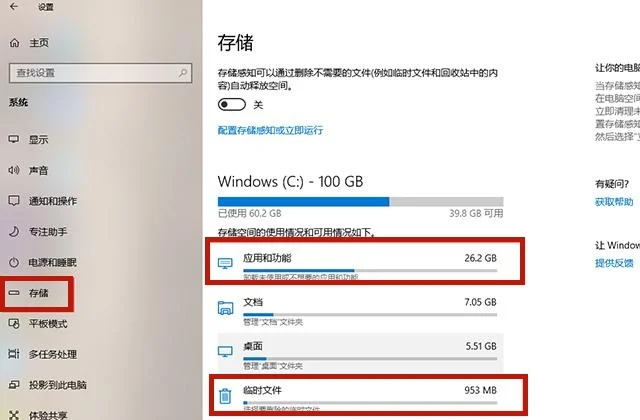
Task: Click the C drive usage bar
Action: 360,201
